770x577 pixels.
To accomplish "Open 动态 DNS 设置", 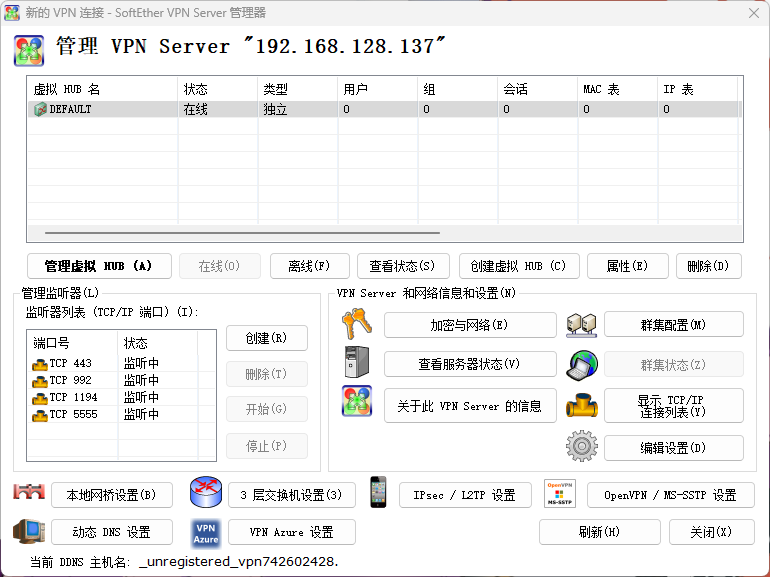I will 111,532.
